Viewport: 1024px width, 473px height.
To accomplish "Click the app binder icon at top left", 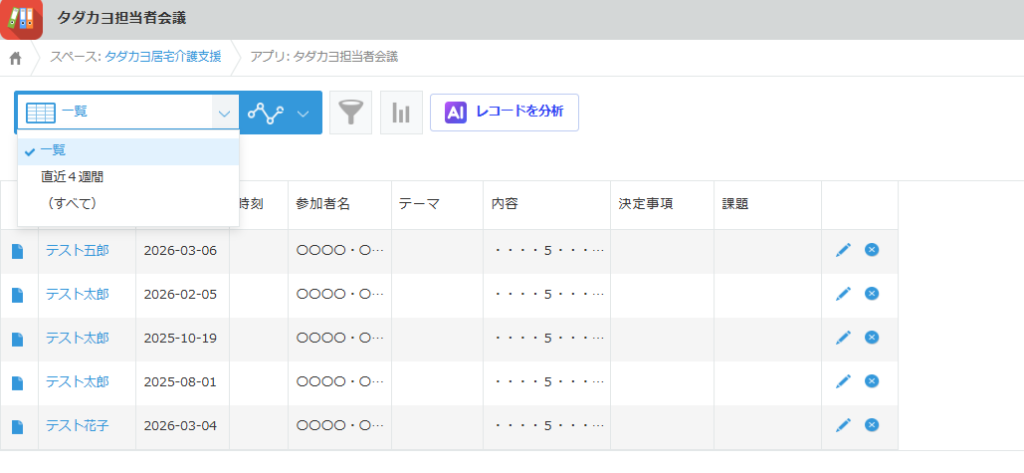I will (x=21, y=19).
